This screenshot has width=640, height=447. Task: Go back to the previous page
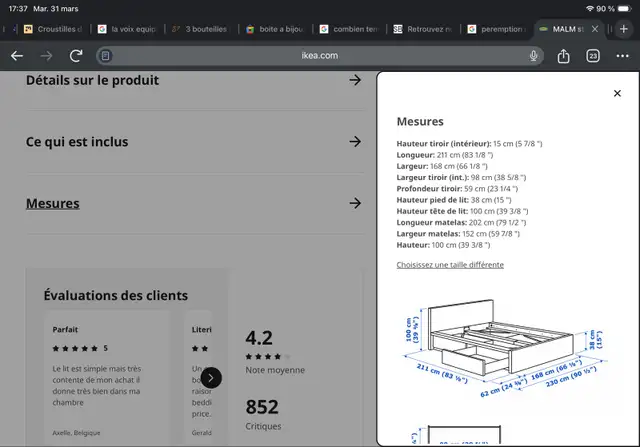pyautogui.click(x=17, y=56)
